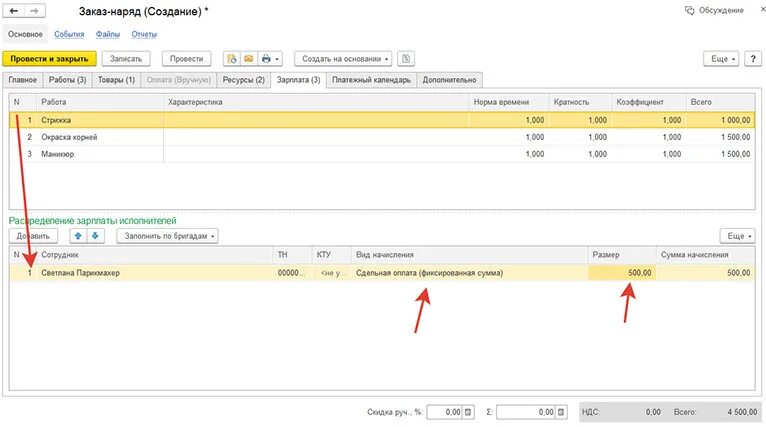Switch to the Платежный календарь tab

[371, 80]
